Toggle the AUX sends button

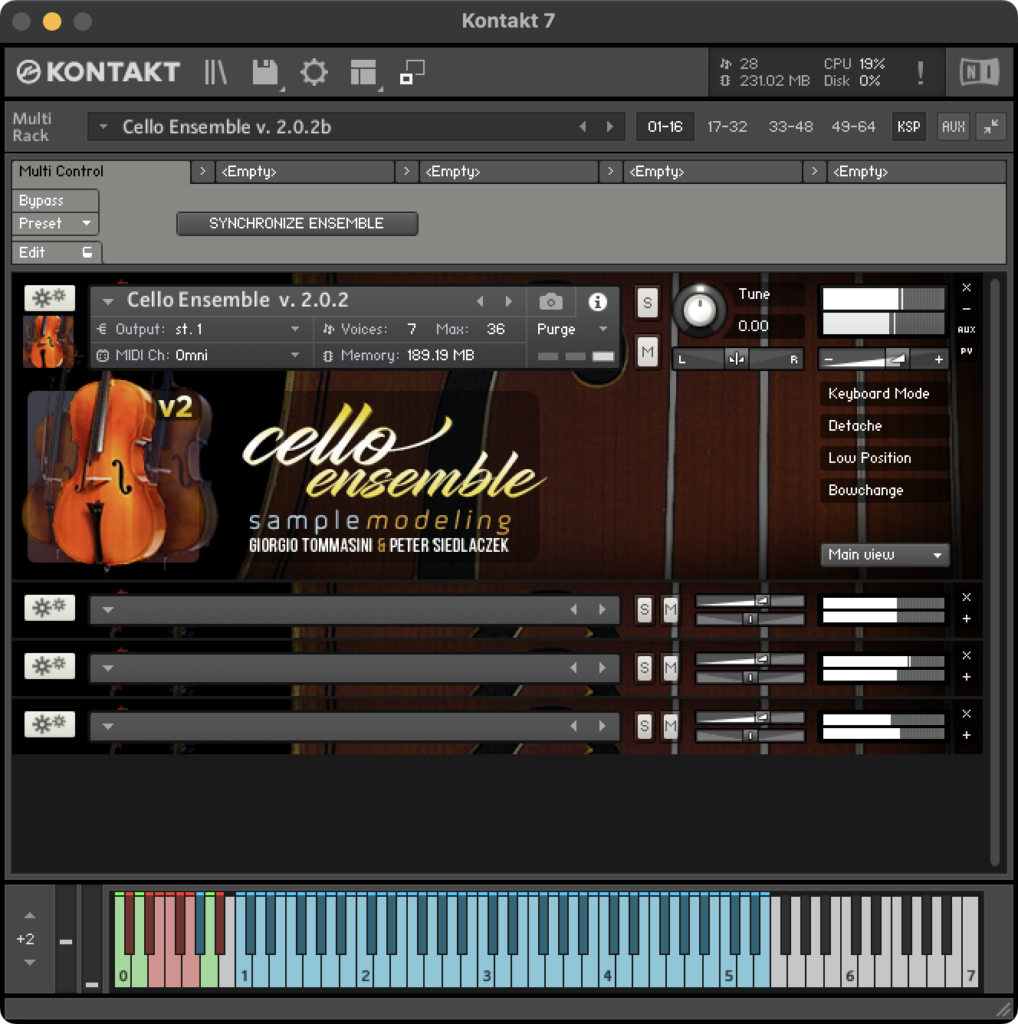click(x=953, y=127)
